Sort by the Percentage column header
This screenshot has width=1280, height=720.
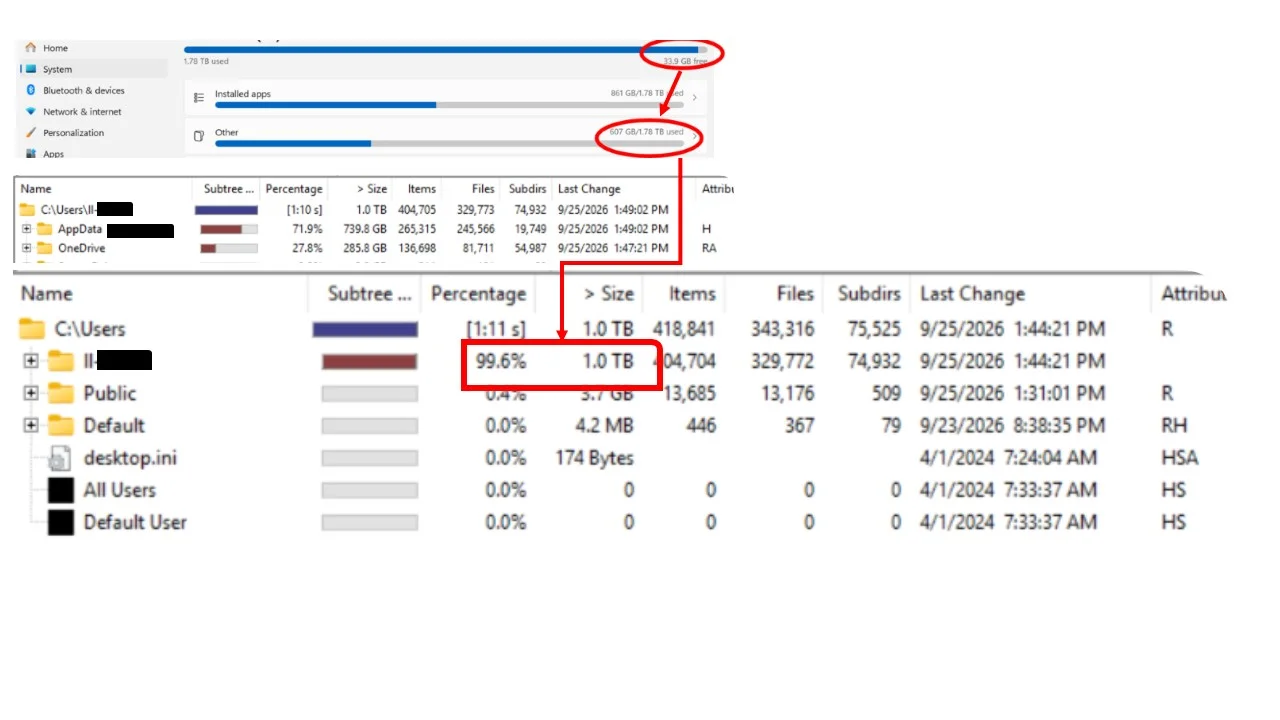478,294
